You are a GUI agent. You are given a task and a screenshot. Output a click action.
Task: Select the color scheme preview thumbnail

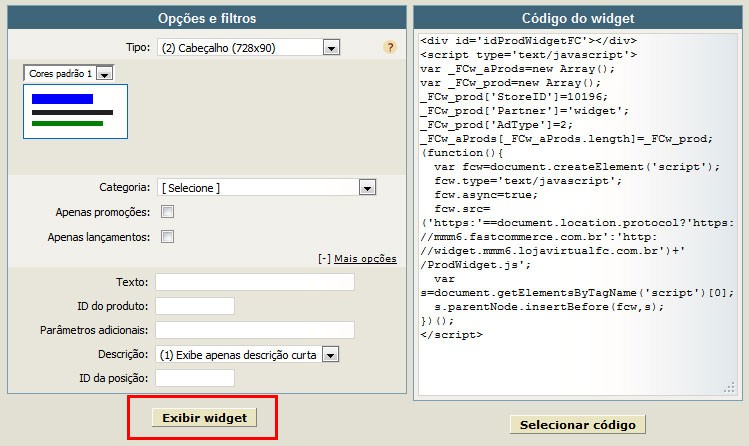pyautogui.click(x=75, y=111)
